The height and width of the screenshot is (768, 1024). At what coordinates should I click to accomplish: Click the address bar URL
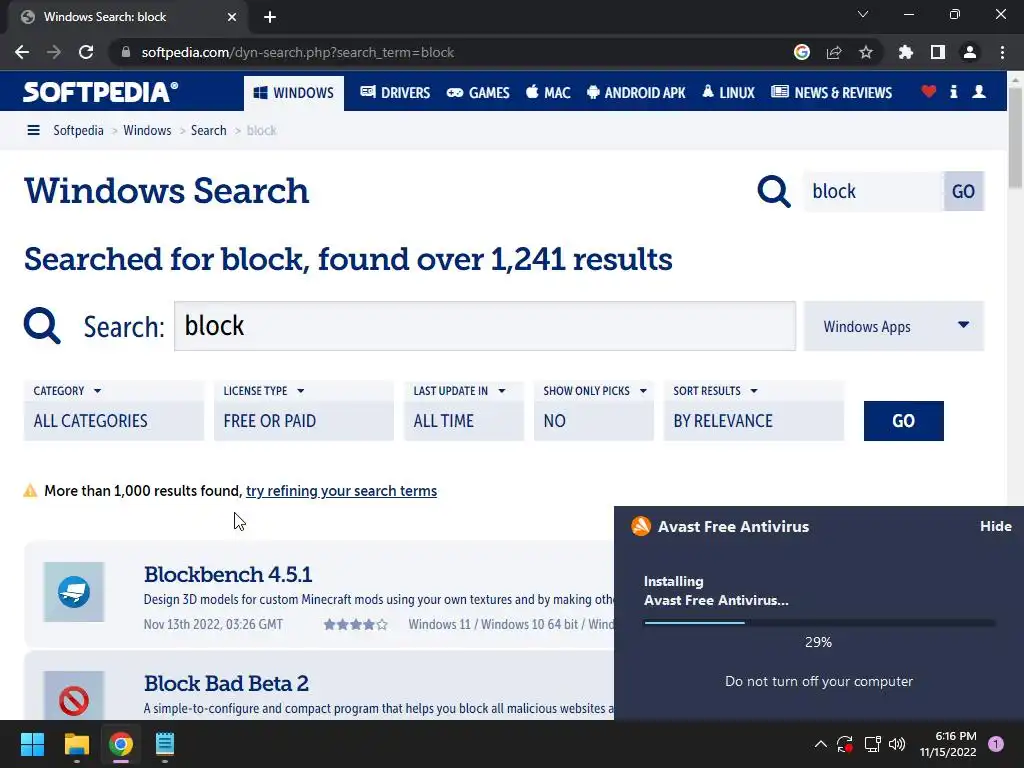[x=298, y=52]
